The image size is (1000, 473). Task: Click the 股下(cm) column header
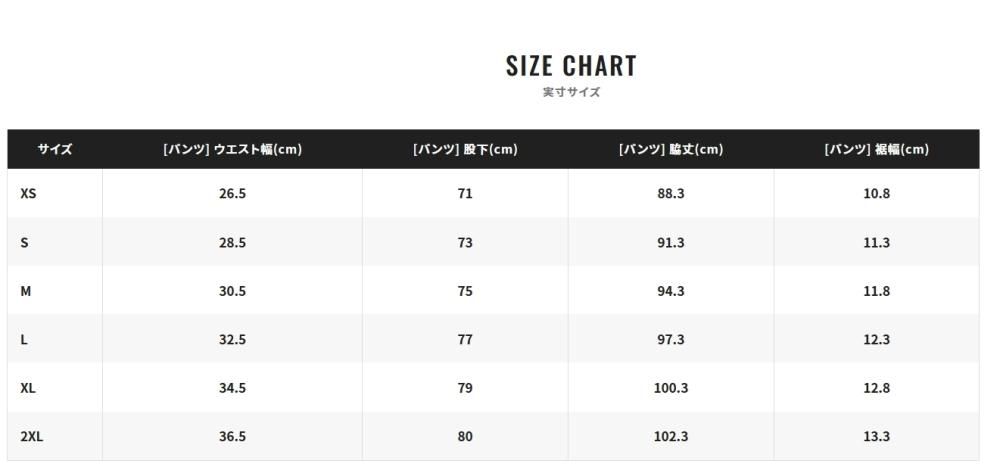point(465,150)
